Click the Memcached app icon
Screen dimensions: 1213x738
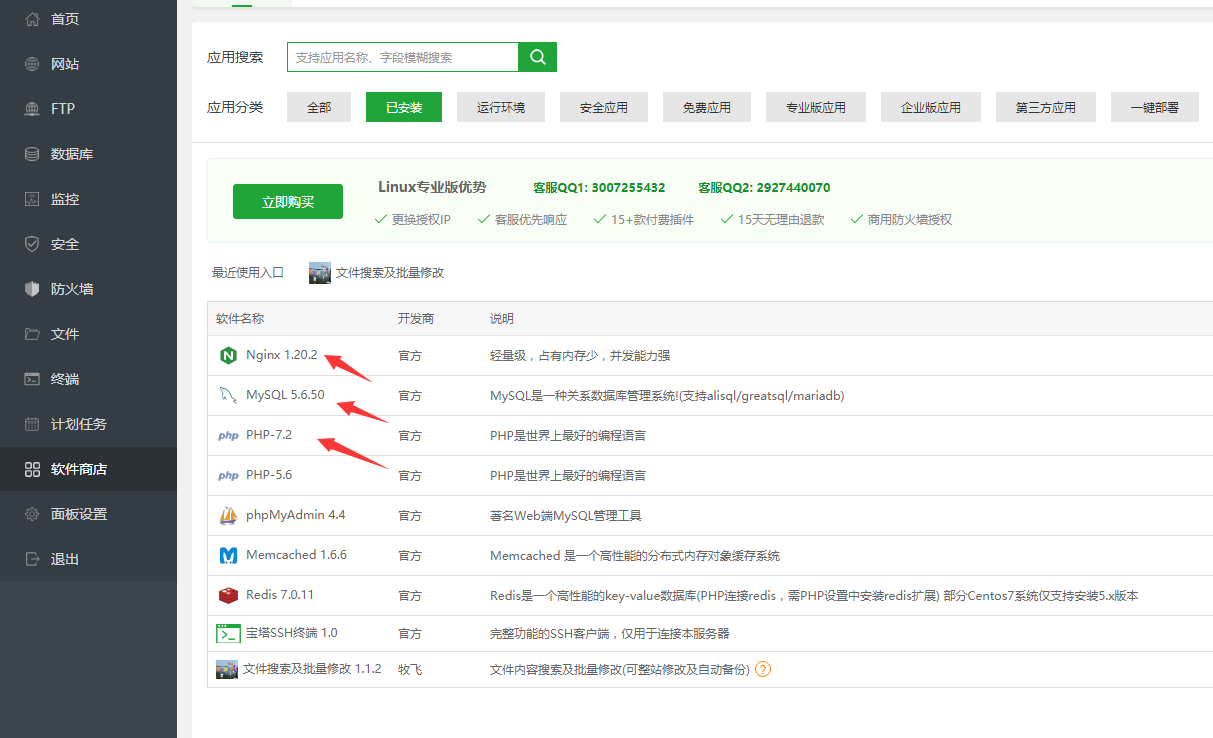pyautogui.click(x=228, y=554)
